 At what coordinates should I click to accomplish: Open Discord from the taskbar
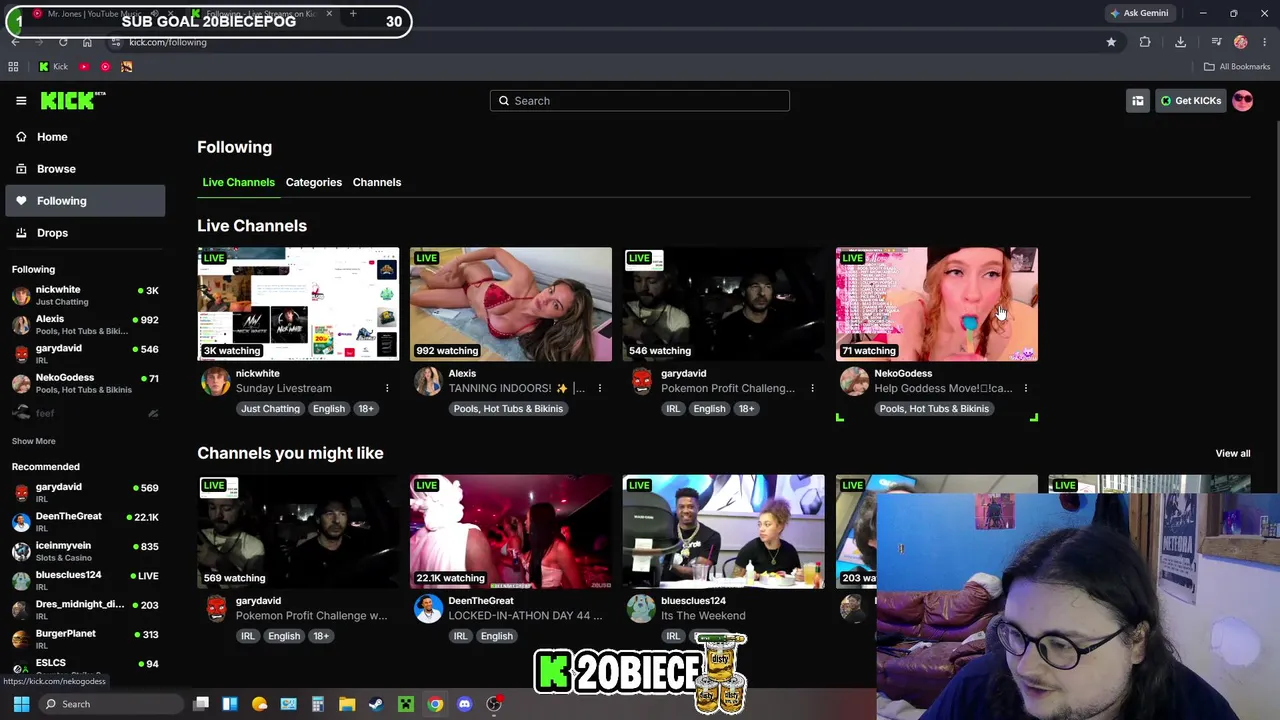pos(464,704)
